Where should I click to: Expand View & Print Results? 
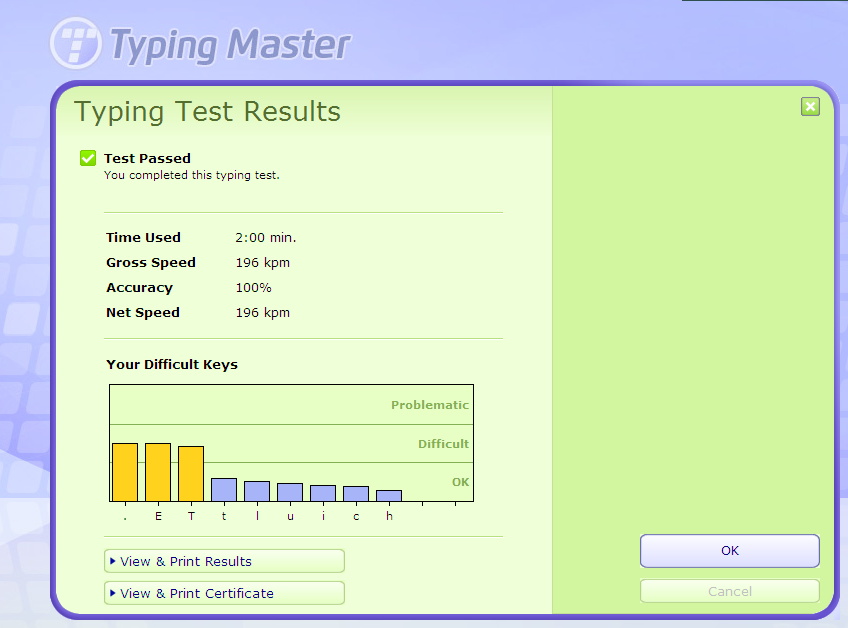tap(224, 561)
